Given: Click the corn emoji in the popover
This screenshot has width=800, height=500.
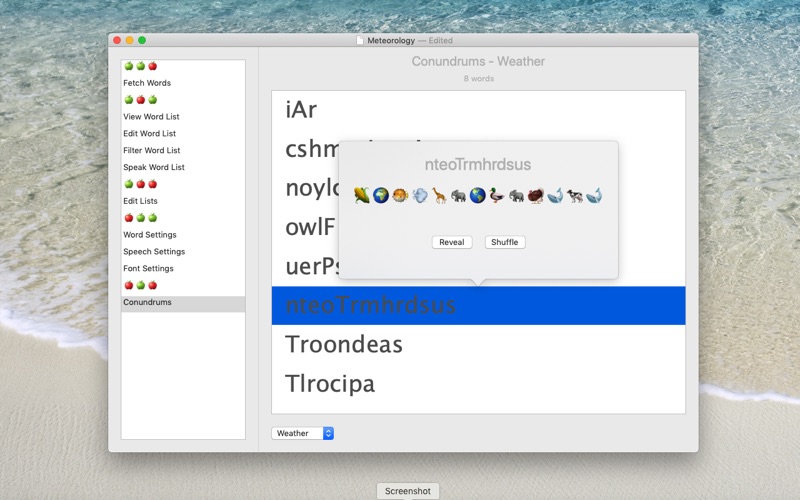Looking at the screenshot, I should (361, 195).
